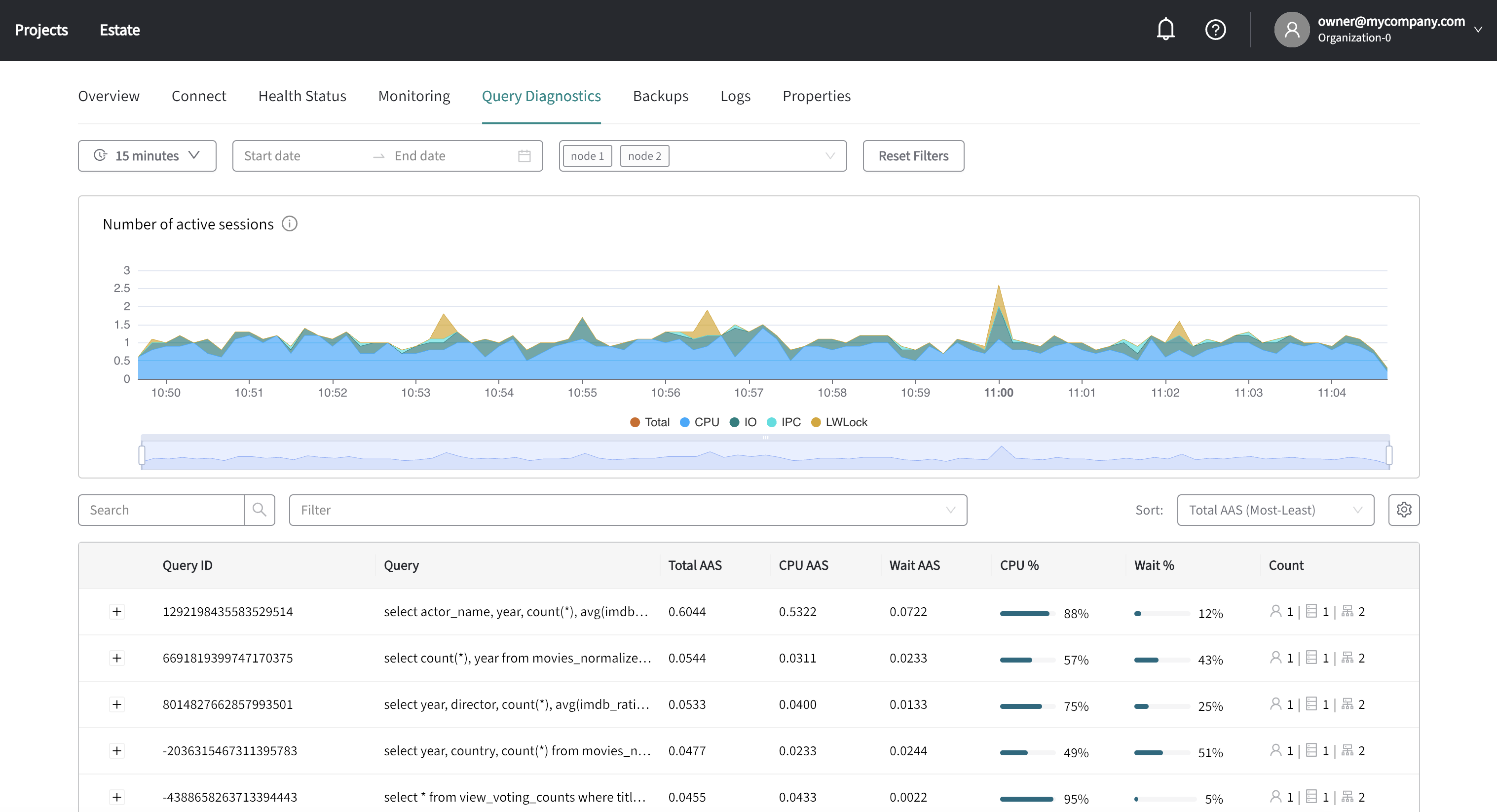Click the owner@mycompany.com account label
This screenshot has height=812, width=1497.
1391,22
